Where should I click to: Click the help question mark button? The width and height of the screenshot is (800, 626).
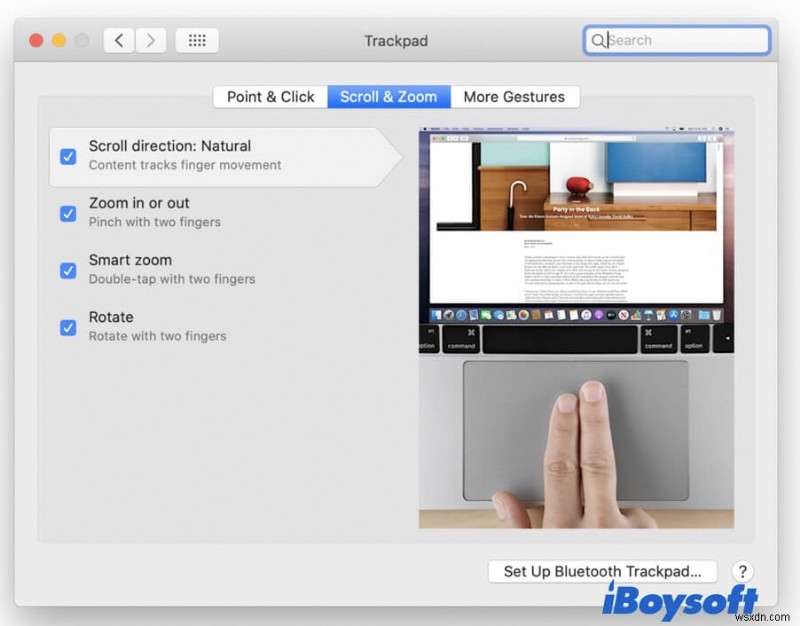tap(743, 571)
